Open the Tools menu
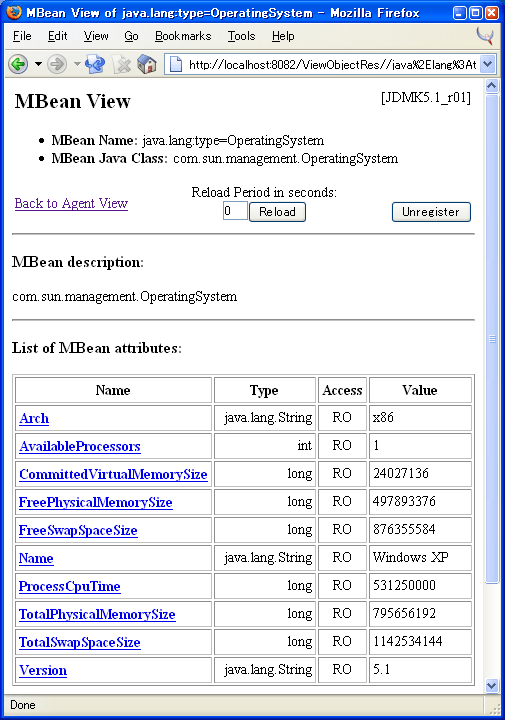Viewport: 505px width, 720px height. [x=241, y=36]
